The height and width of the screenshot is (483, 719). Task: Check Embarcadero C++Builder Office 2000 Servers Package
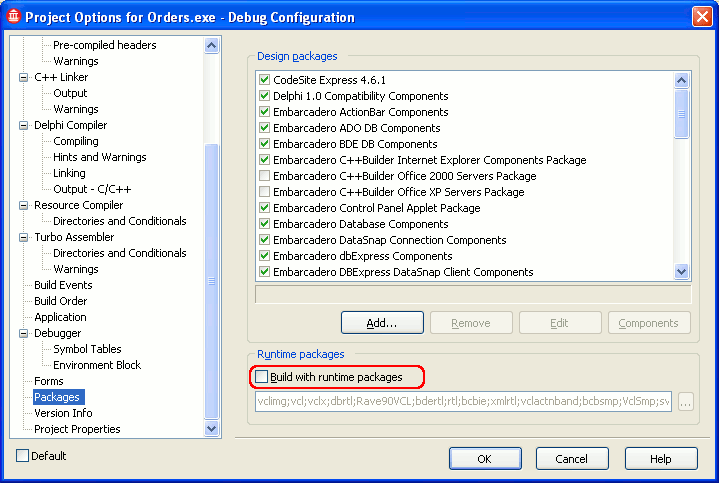click(x=264, y=176)
